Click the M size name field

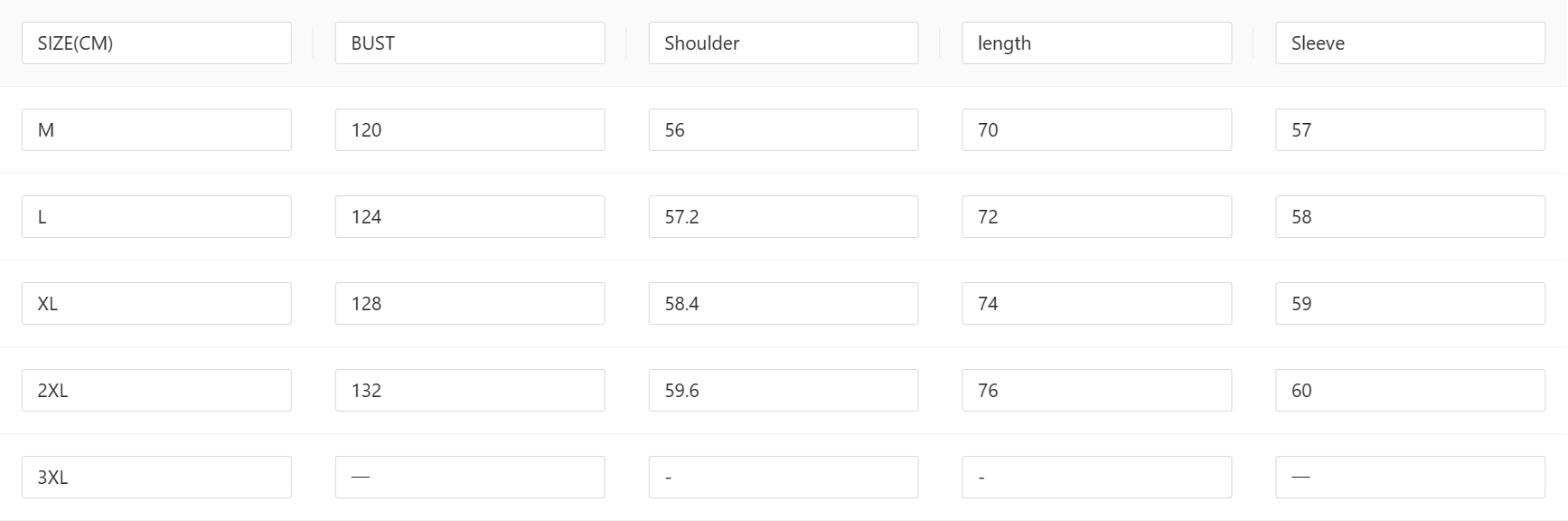pyautogui.click(x=156, y=130)
